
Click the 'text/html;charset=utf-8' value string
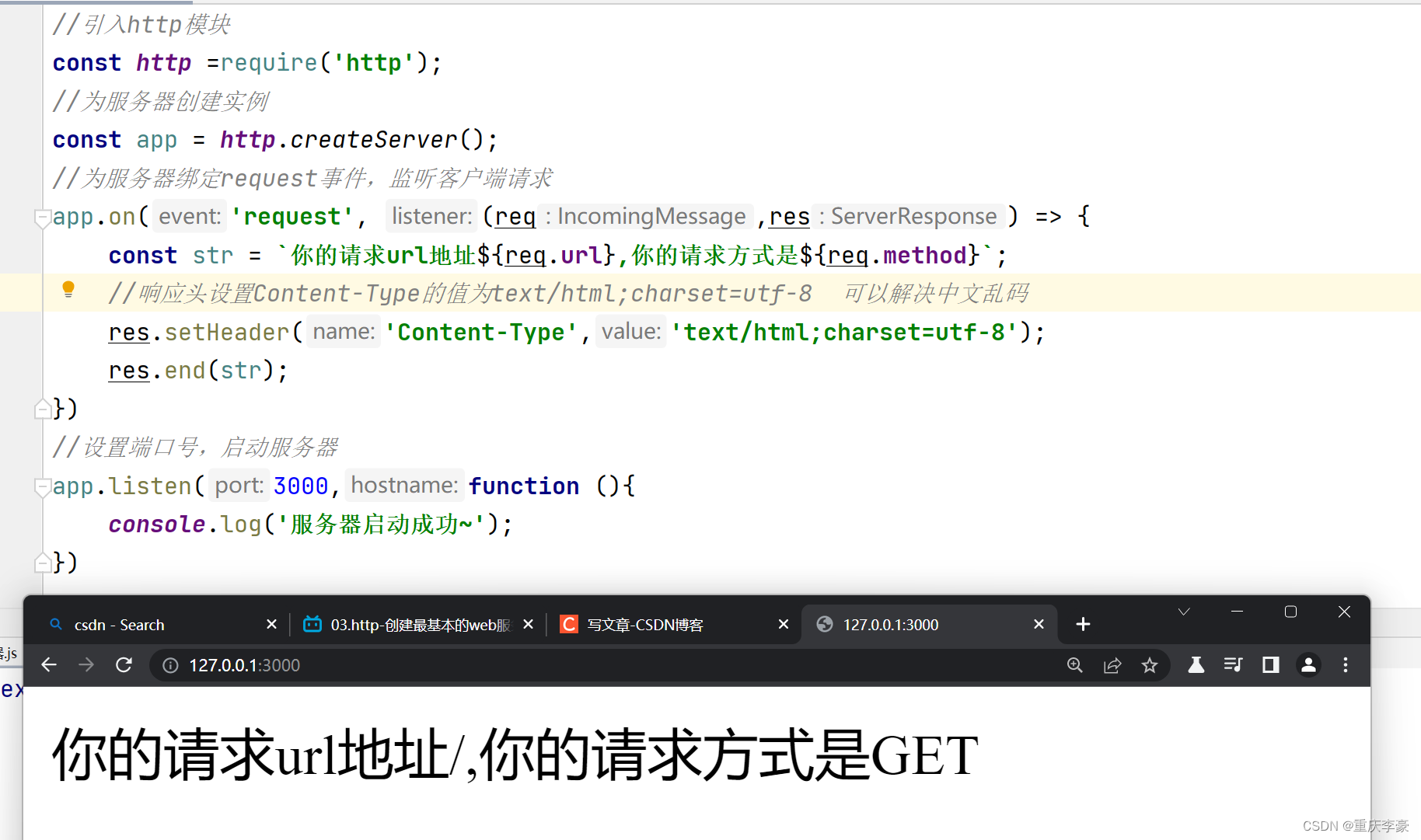point(844,332)
